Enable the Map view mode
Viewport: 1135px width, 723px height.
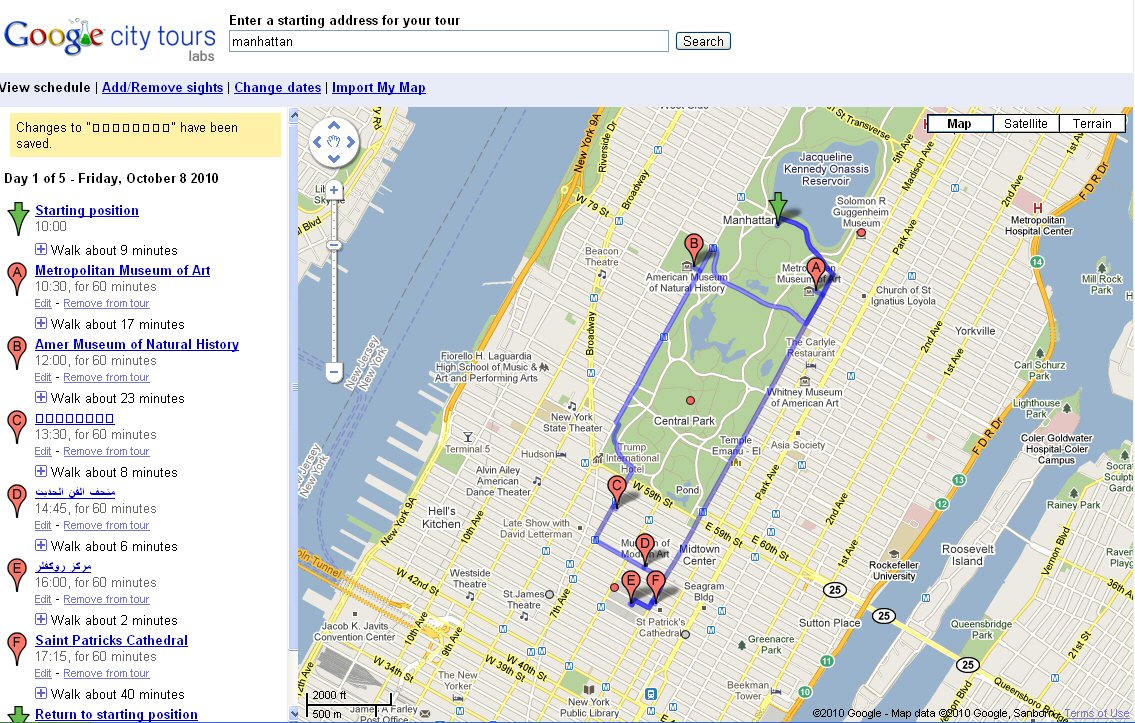tap(959, 123)
